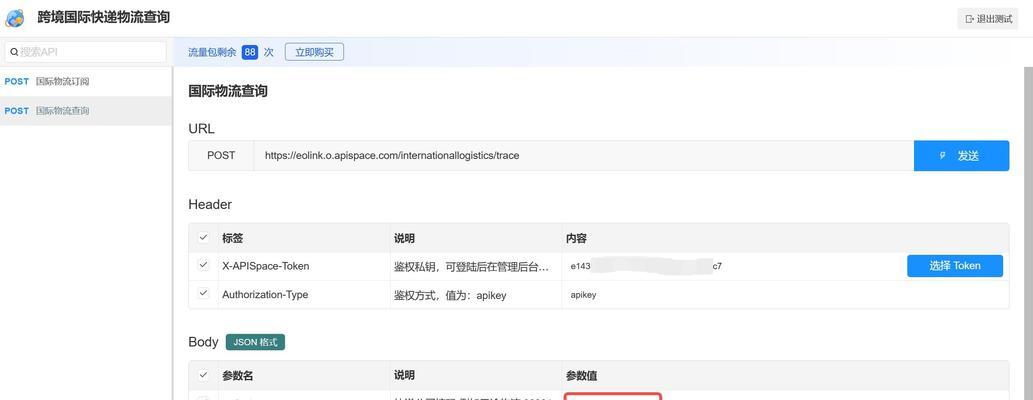Select the 国际物流查询 API in the sidebar
The image size is (1033, 400).
click(x=62, y=111)
